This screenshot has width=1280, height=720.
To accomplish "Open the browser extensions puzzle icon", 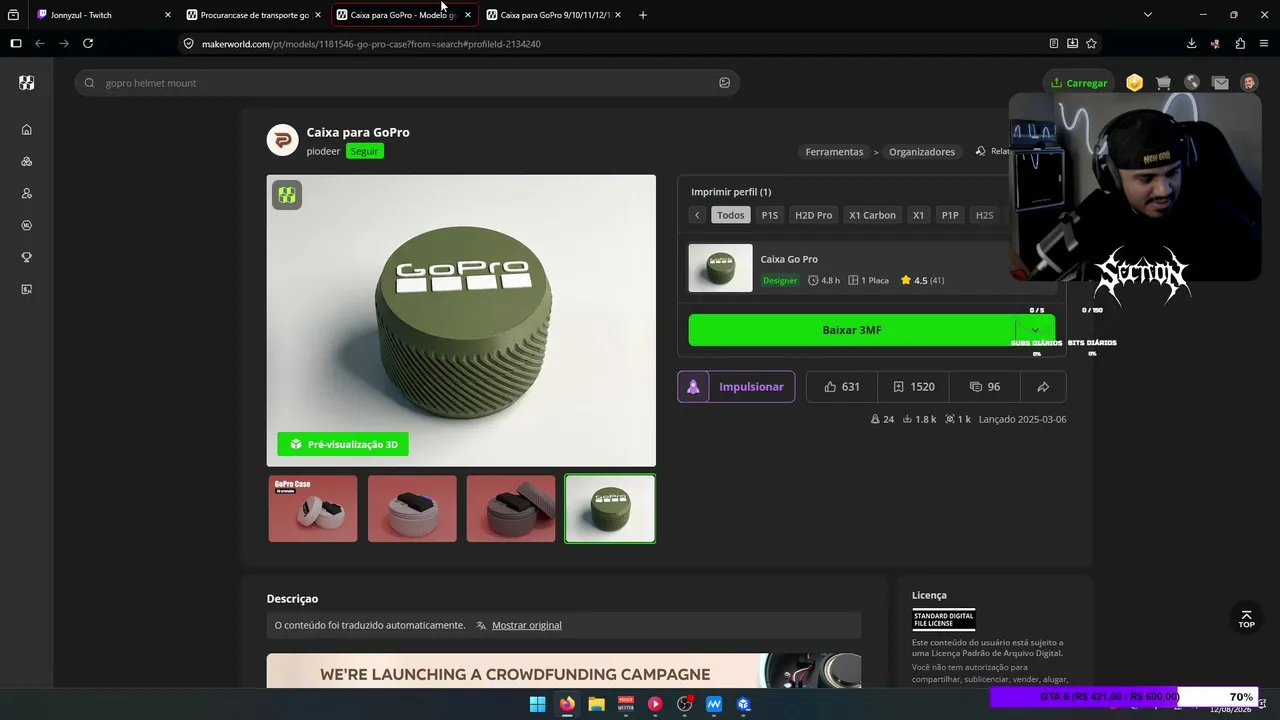I will [x=1240, y=43].
